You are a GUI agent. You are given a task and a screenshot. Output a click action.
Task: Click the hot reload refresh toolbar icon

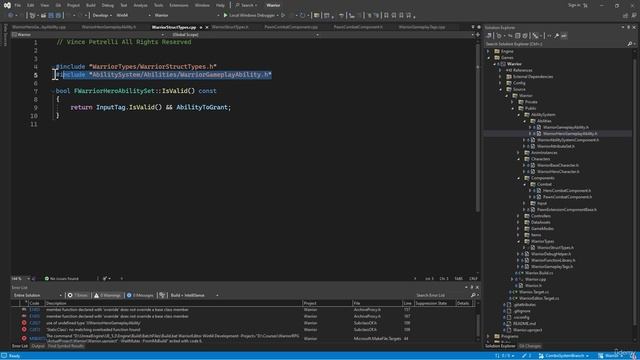(302, 16)
